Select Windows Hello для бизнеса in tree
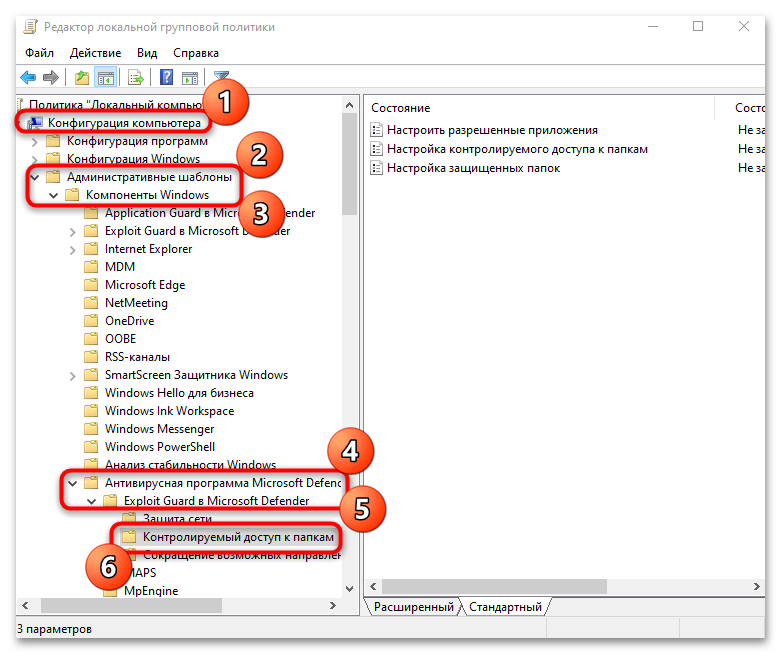This screenshot has height=654, width=781. tap(179, 392)
